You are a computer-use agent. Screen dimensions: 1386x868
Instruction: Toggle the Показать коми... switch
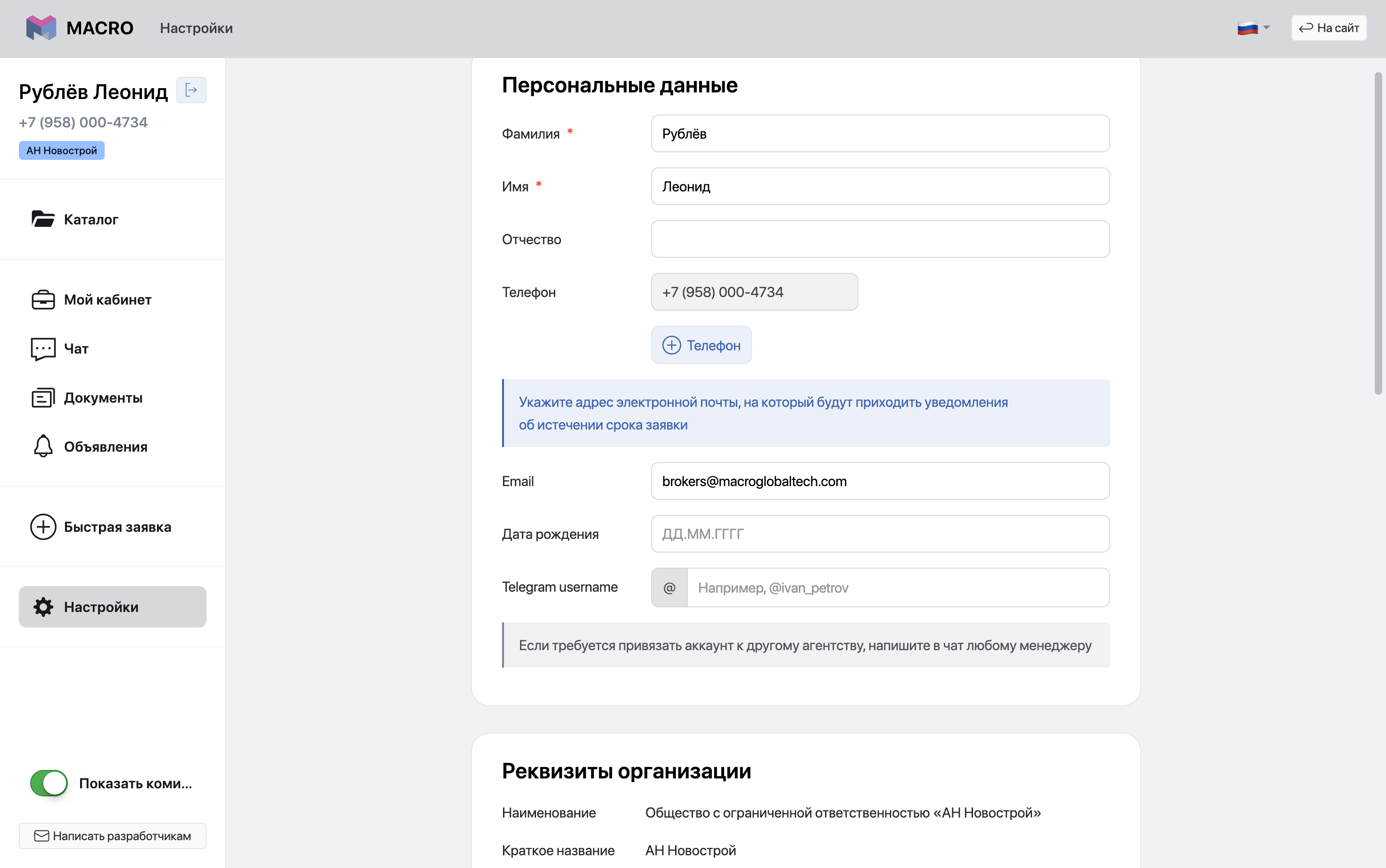(x=49, y=783)
